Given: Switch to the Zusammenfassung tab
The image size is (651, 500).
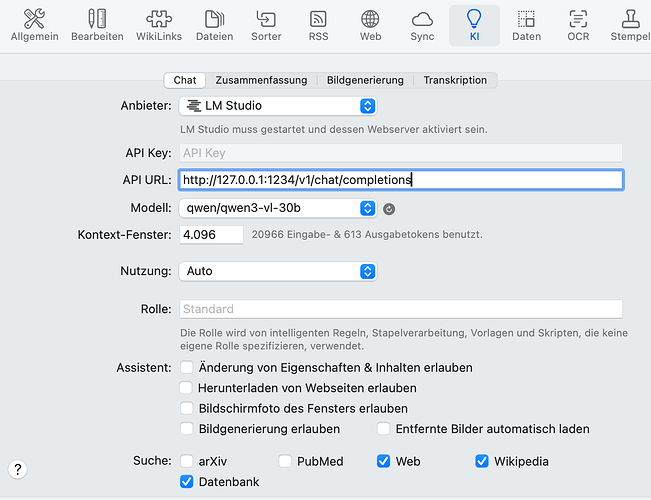Looking at the screenshot, I should click(262, 80).
